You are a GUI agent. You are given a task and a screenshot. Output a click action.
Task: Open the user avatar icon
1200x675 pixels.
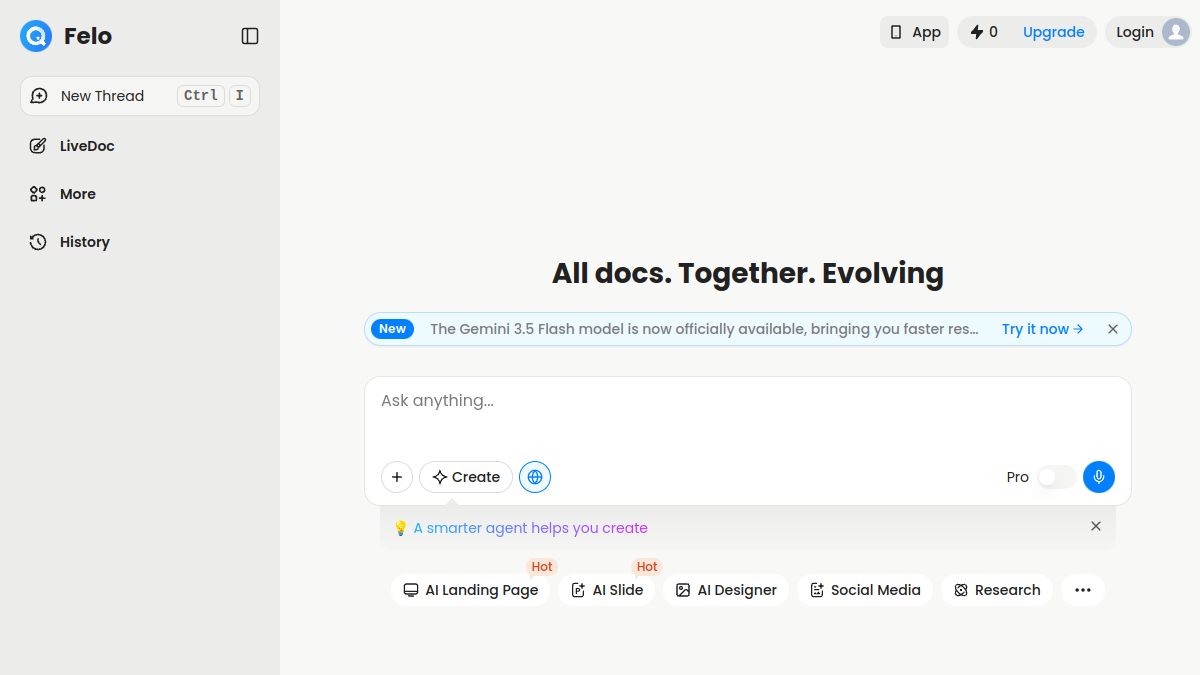click(1175, 32)
